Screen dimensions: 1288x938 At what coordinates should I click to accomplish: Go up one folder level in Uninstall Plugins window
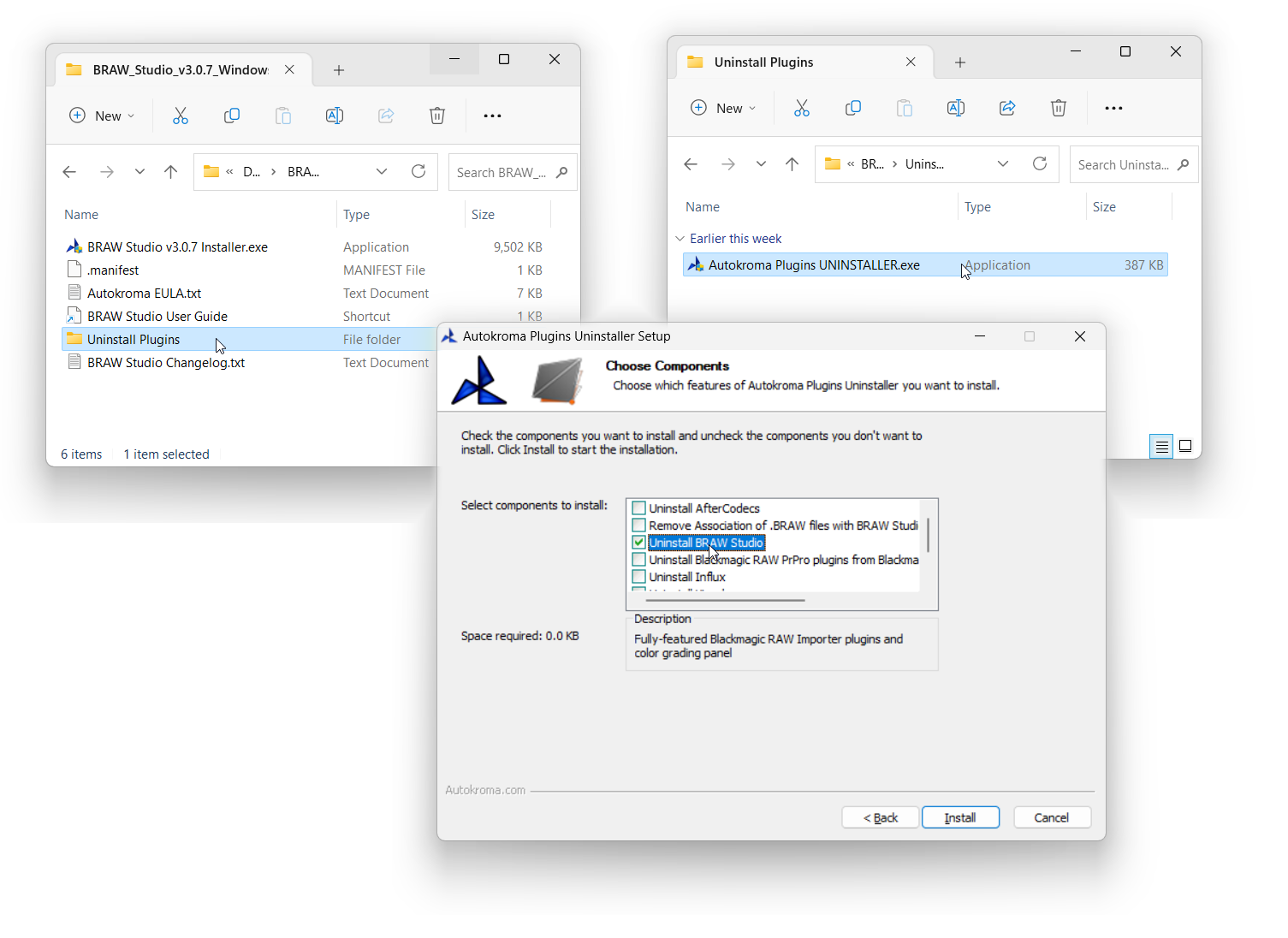pyautogui.click(x=792, y=164)
